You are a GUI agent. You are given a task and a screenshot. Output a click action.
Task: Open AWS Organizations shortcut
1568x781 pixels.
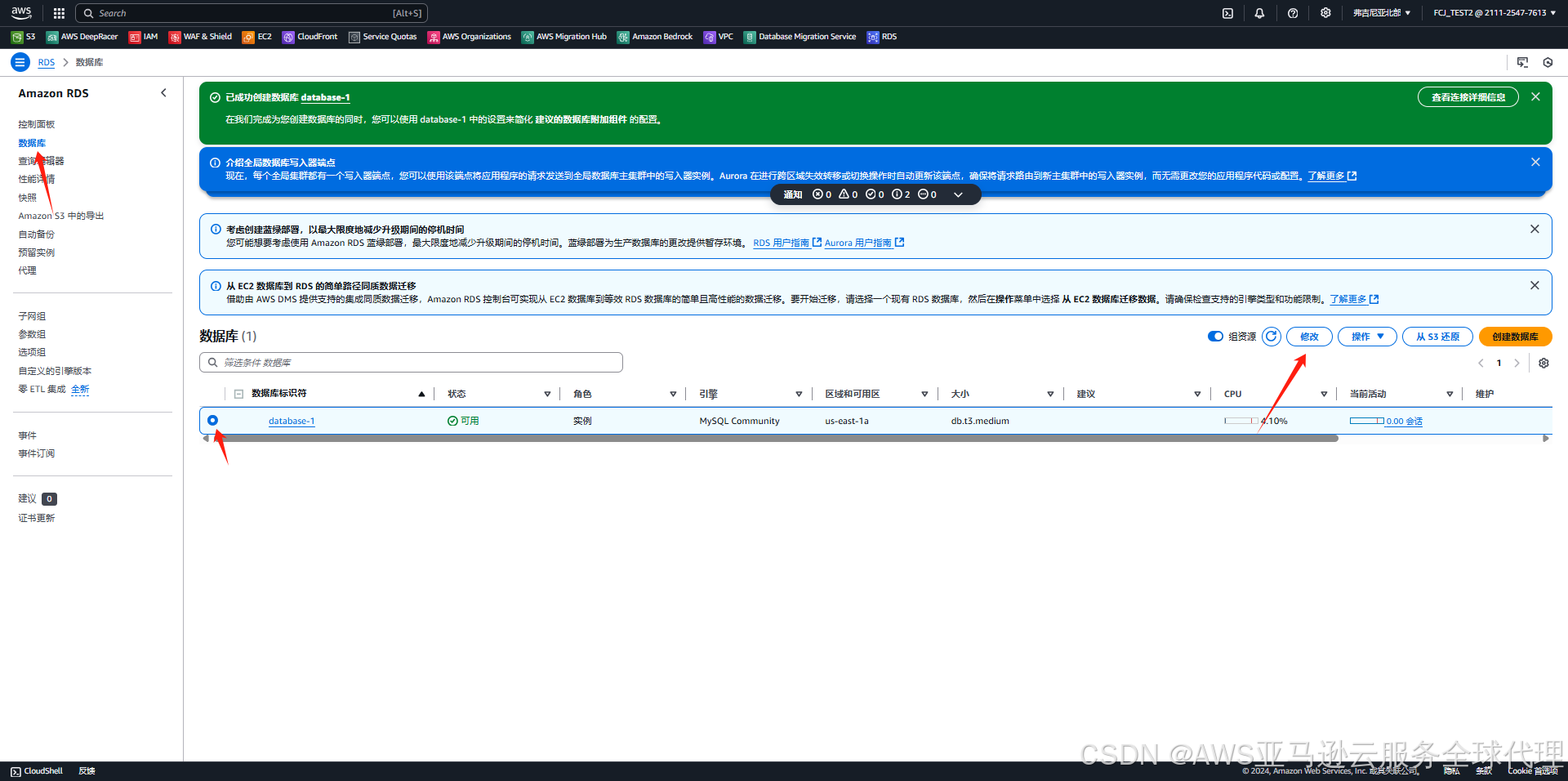click(470, 37)
